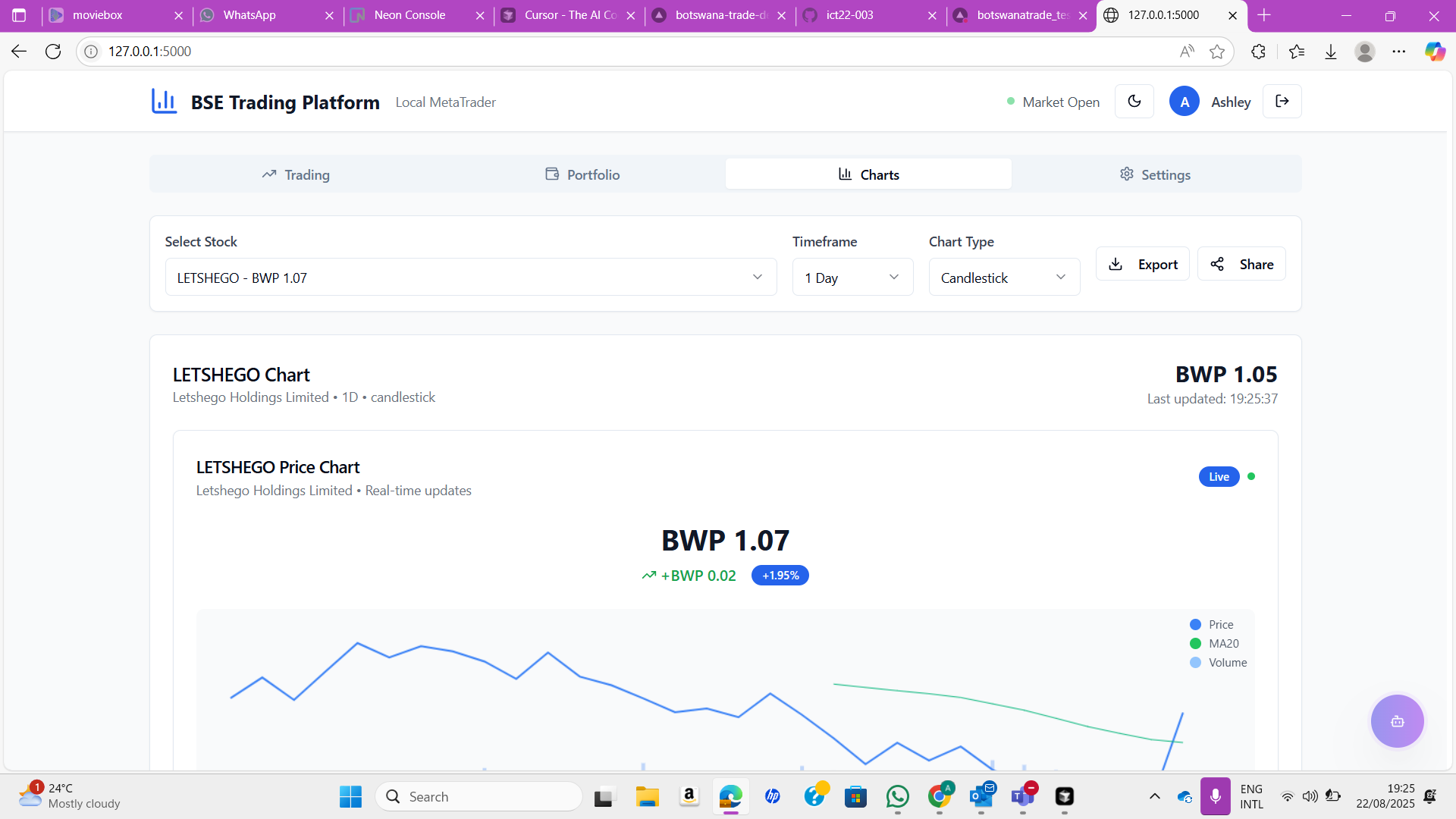Open browser extensions puzzle icon
The image size is (1456, 819).
click(1258, 52)
